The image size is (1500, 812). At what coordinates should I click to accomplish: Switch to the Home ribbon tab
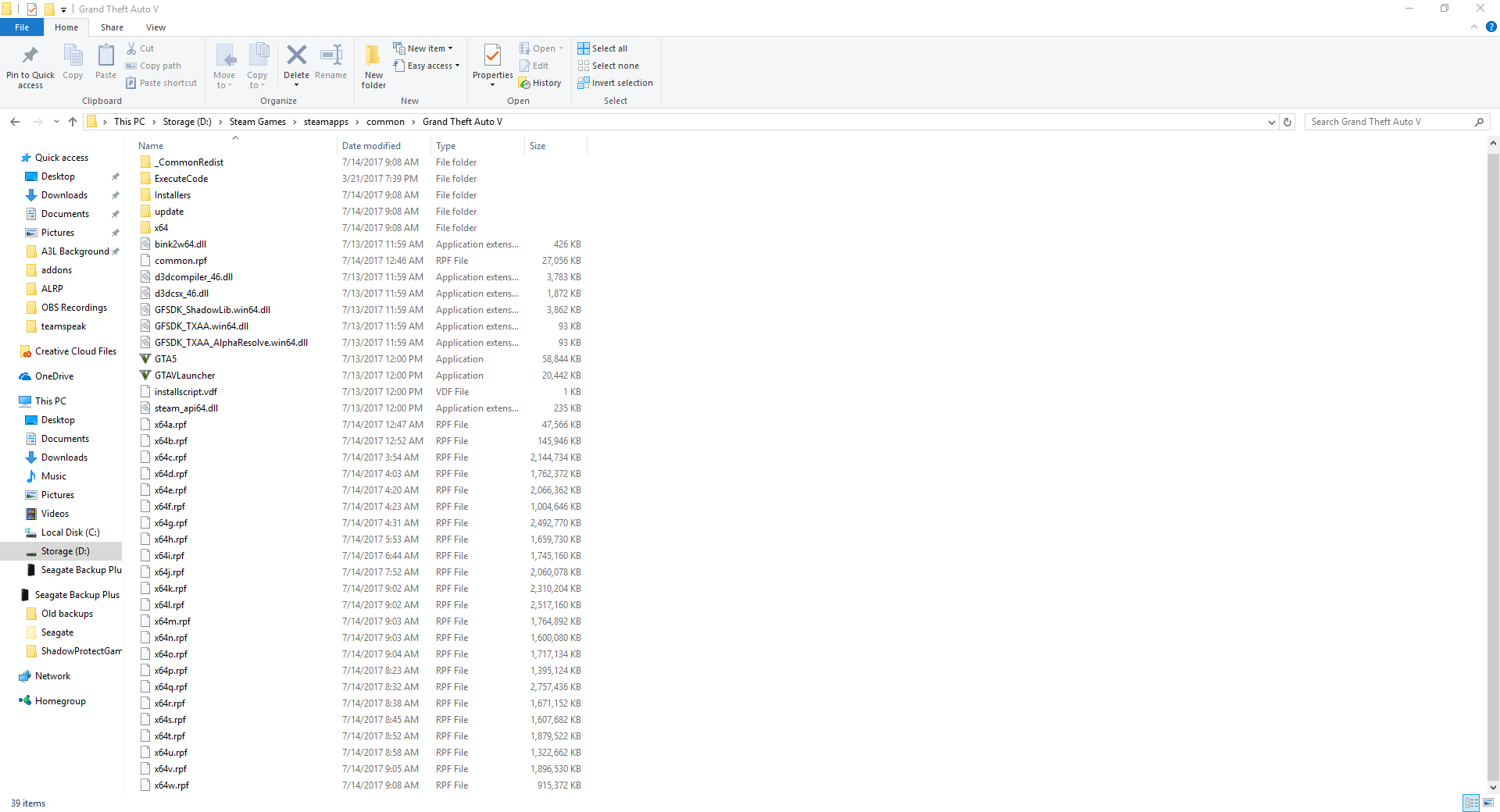pos(66,27)
